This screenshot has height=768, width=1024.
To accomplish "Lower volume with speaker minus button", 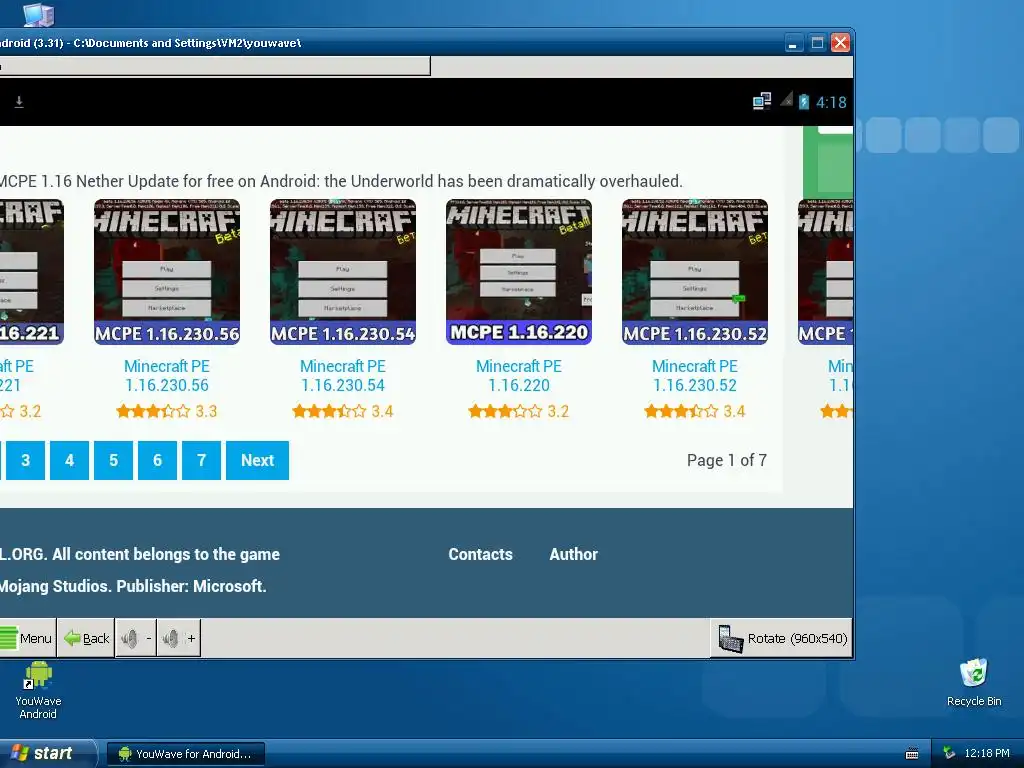I will [136, 638].
